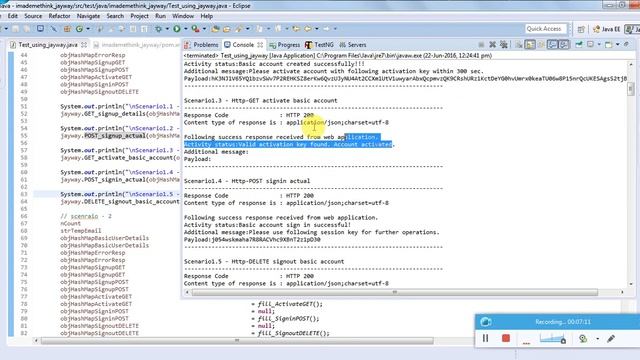Image resolution: width=640 pixels, height=360 pixels.
Task: Stop the screen recording with red square
Action: (506, 338)
